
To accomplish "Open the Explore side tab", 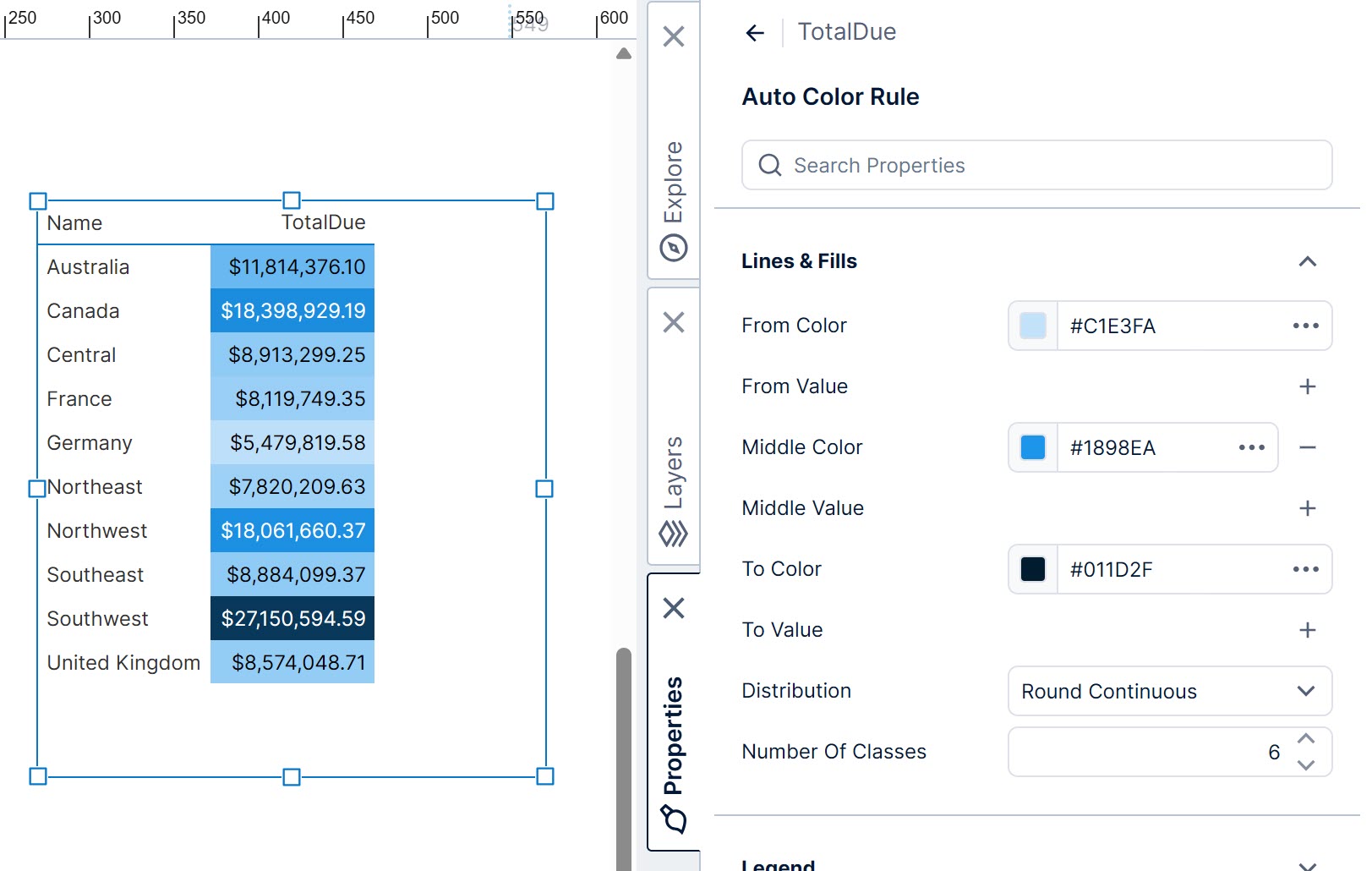I will point(674,200).
